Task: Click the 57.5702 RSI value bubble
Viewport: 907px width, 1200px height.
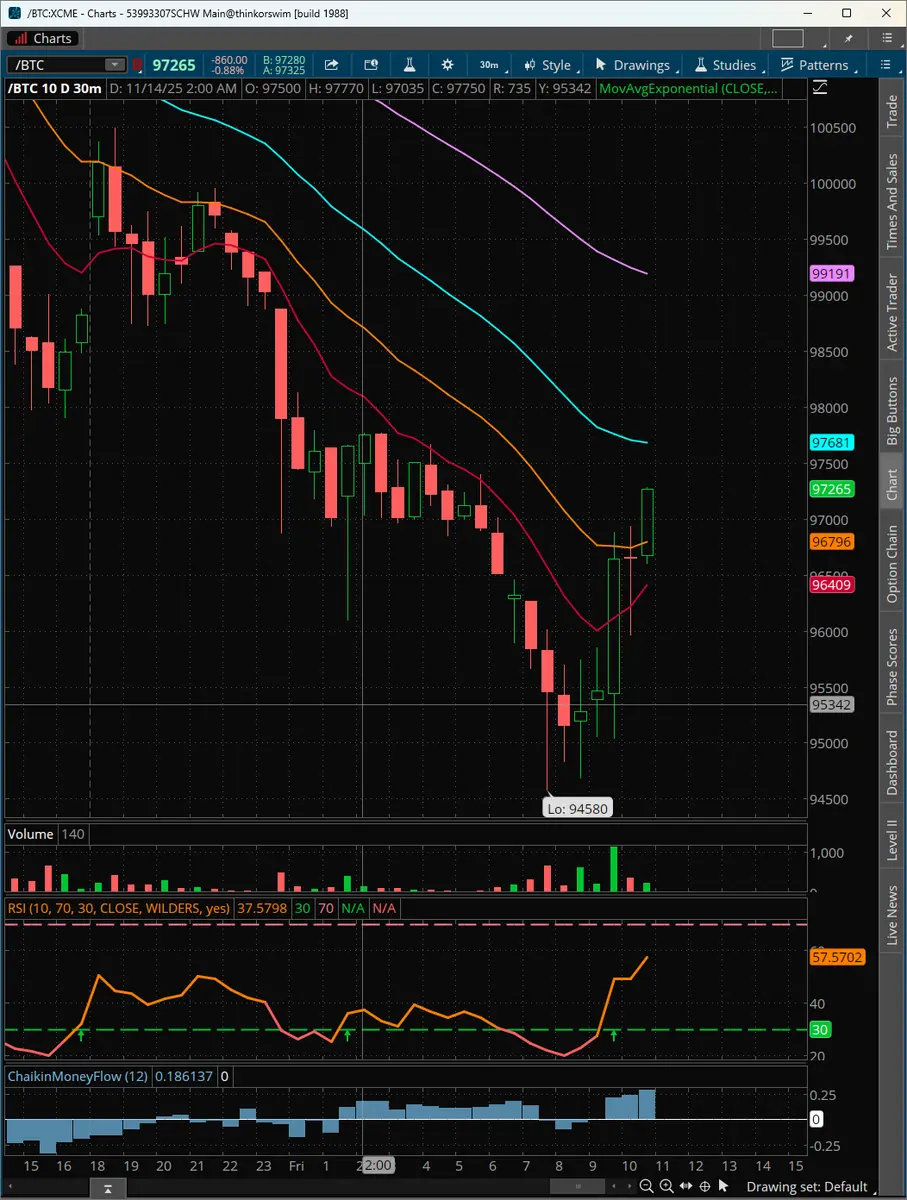Action: point(836,957)
